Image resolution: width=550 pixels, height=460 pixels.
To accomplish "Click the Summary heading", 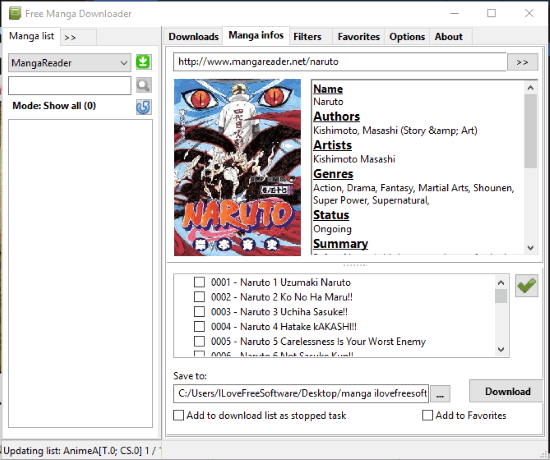I will 340,244.
